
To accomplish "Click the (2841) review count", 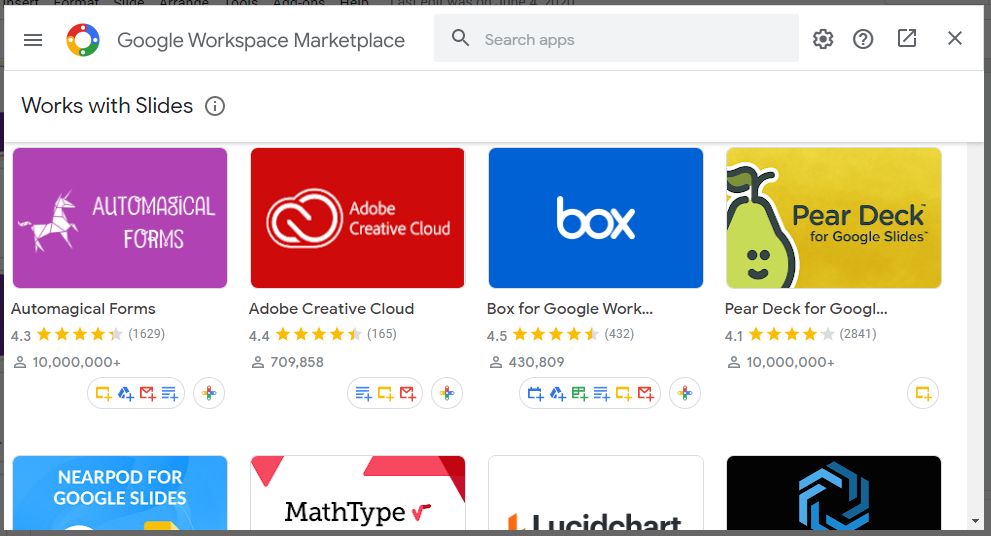I will click(858, 334).
